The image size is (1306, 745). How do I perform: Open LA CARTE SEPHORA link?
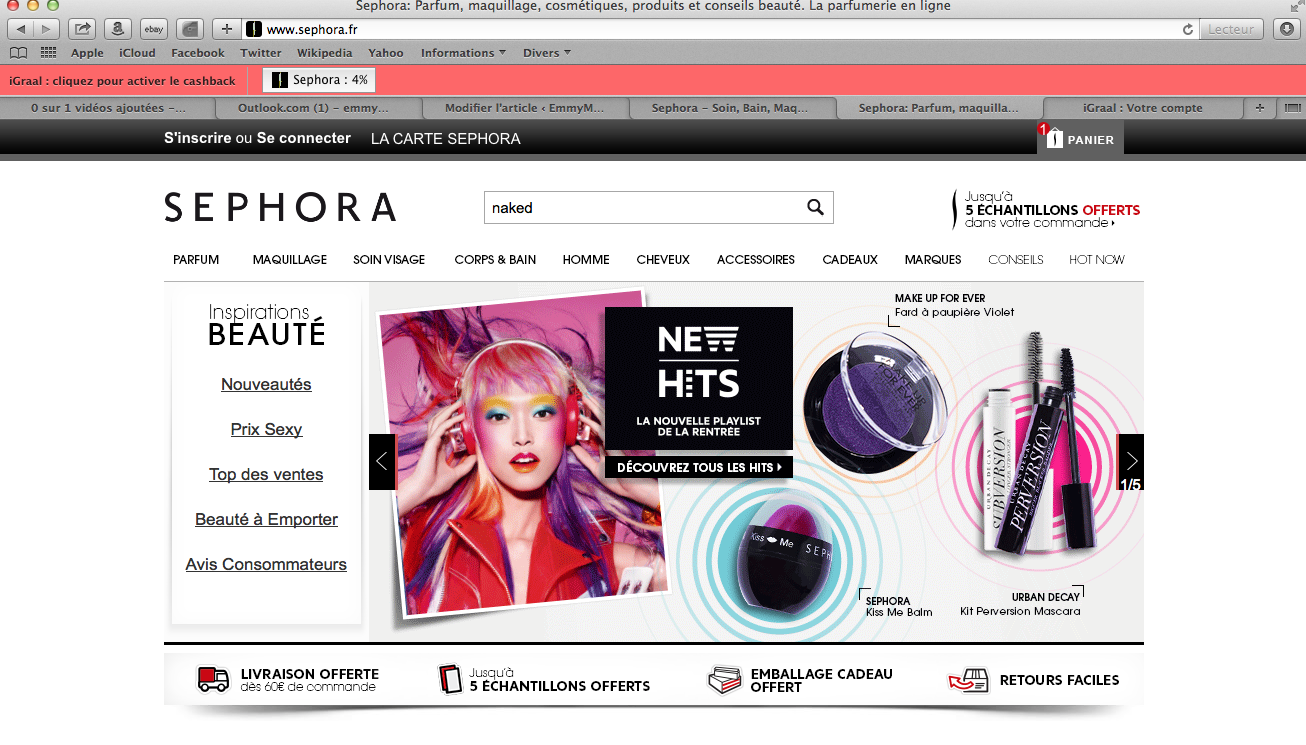pos(446,139)
